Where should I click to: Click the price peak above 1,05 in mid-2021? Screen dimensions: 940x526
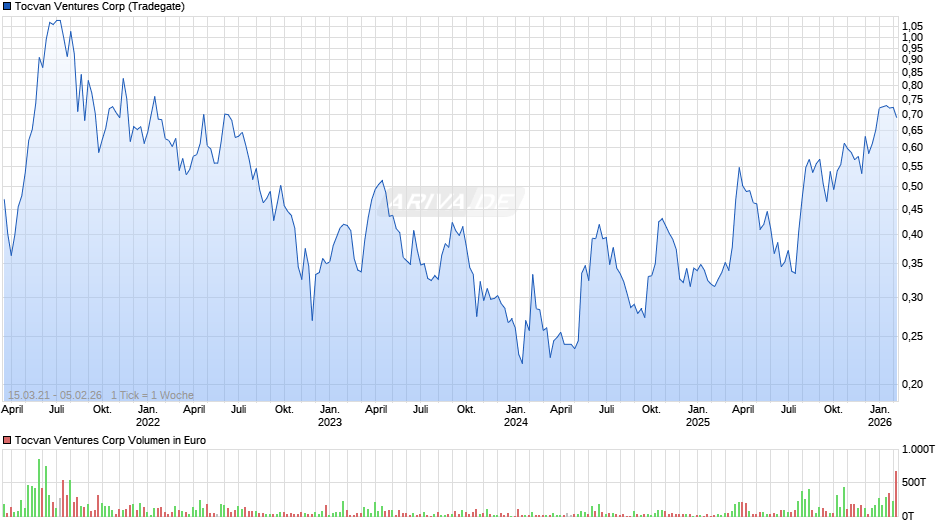58,21
